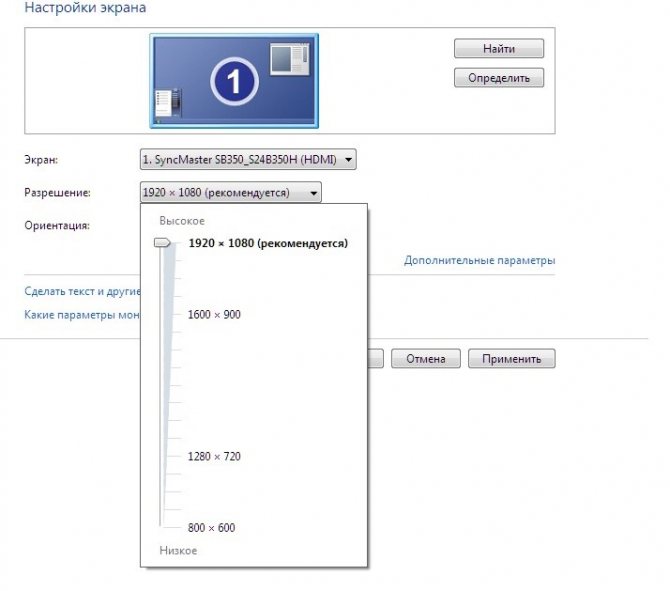This screenshot has width=670, height=591.
Task: Click the Высокое label above the slider
Action: pyautogui.click(x=182, y=221)
